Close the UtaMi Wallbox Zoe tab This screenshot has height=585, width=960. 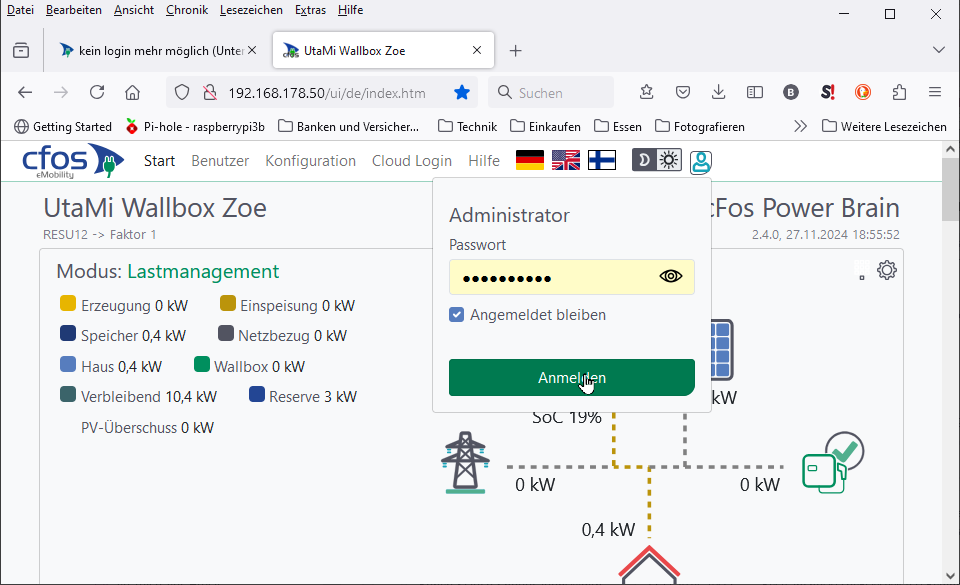(477, 50)
